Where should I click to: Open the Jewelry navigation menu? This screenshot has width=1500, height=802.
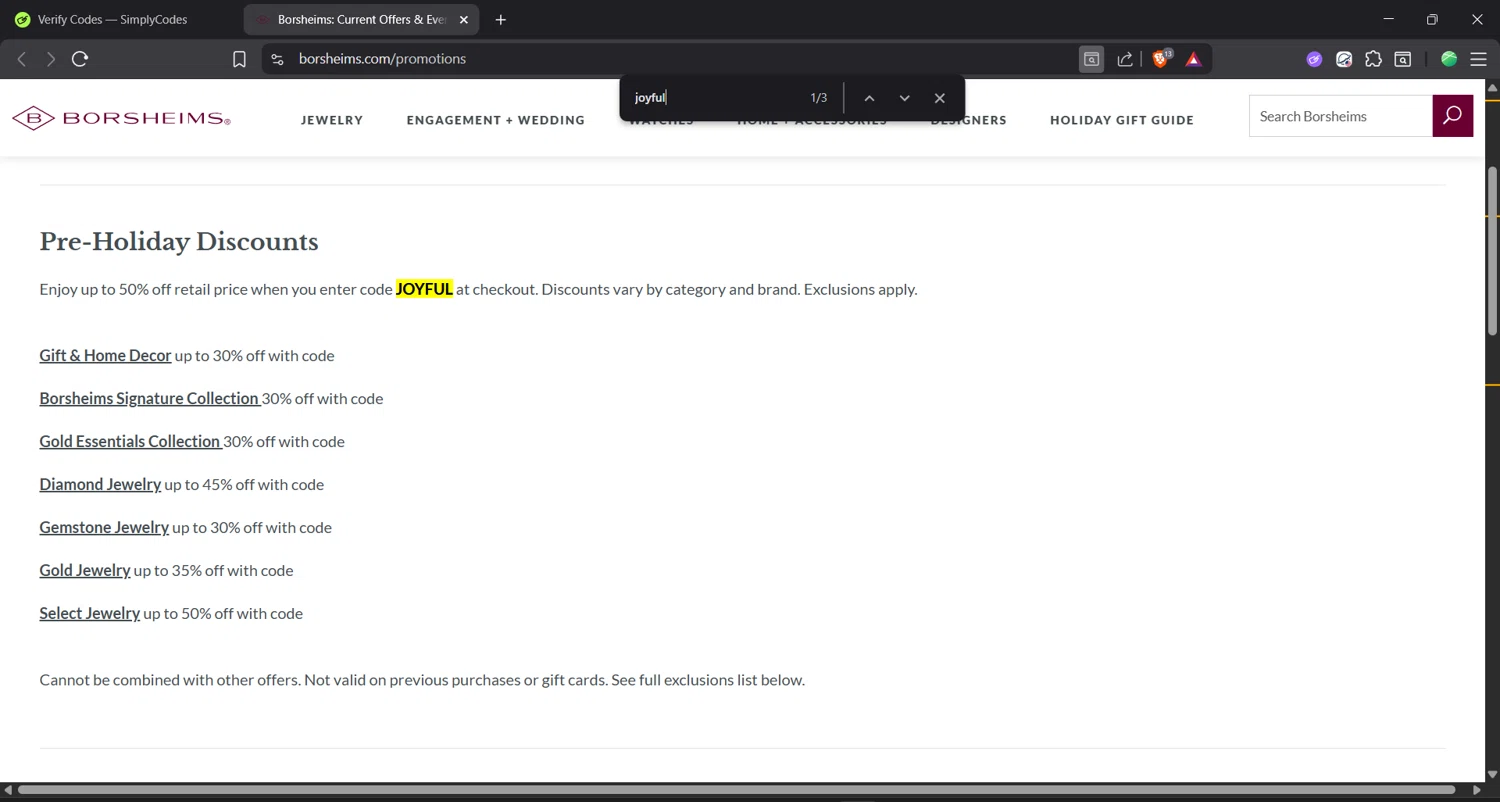[x=332, y=120]
